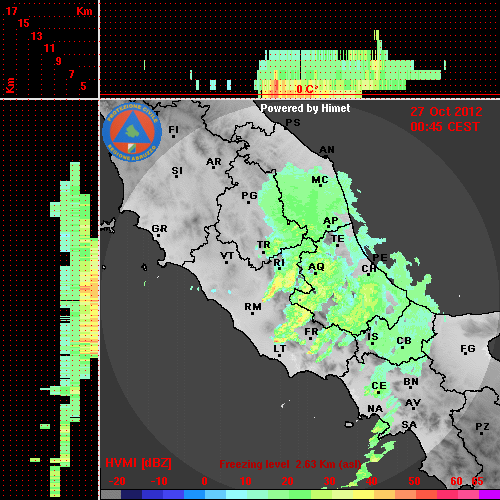Click the 'Freezing level 2.63 Km (asl)' text
The width and height of the screenshot is (500, 500).
(290, 464)
